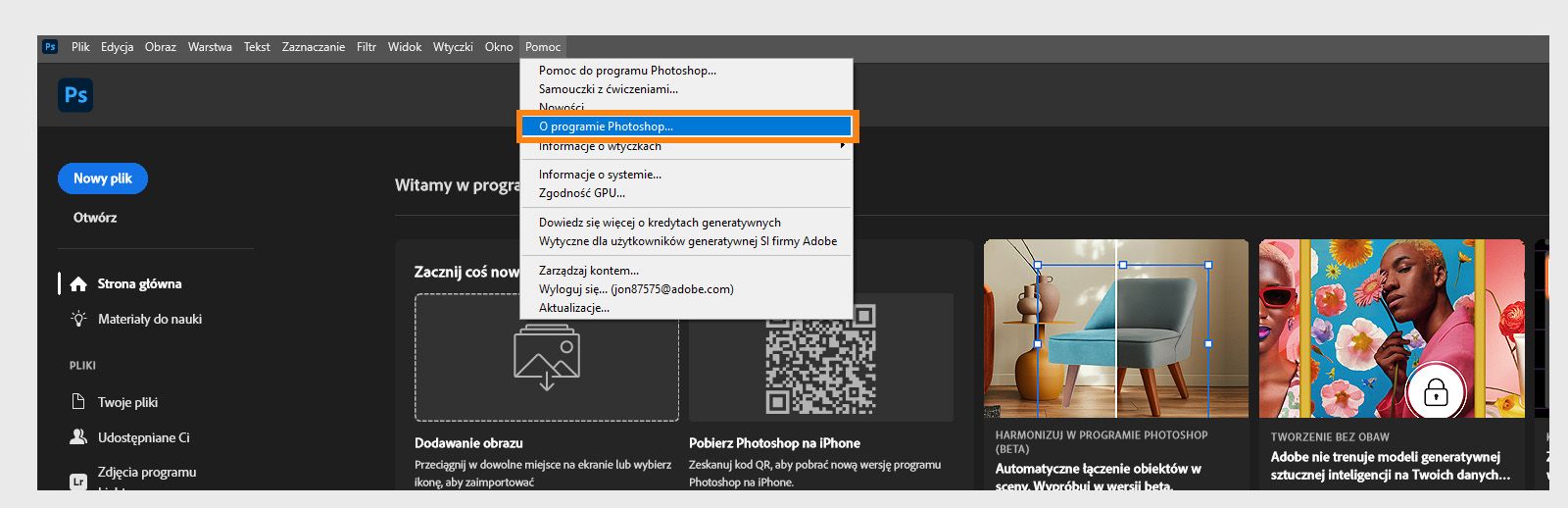
Task: Open the Widok menu
Action: click(x=405, y=47)
